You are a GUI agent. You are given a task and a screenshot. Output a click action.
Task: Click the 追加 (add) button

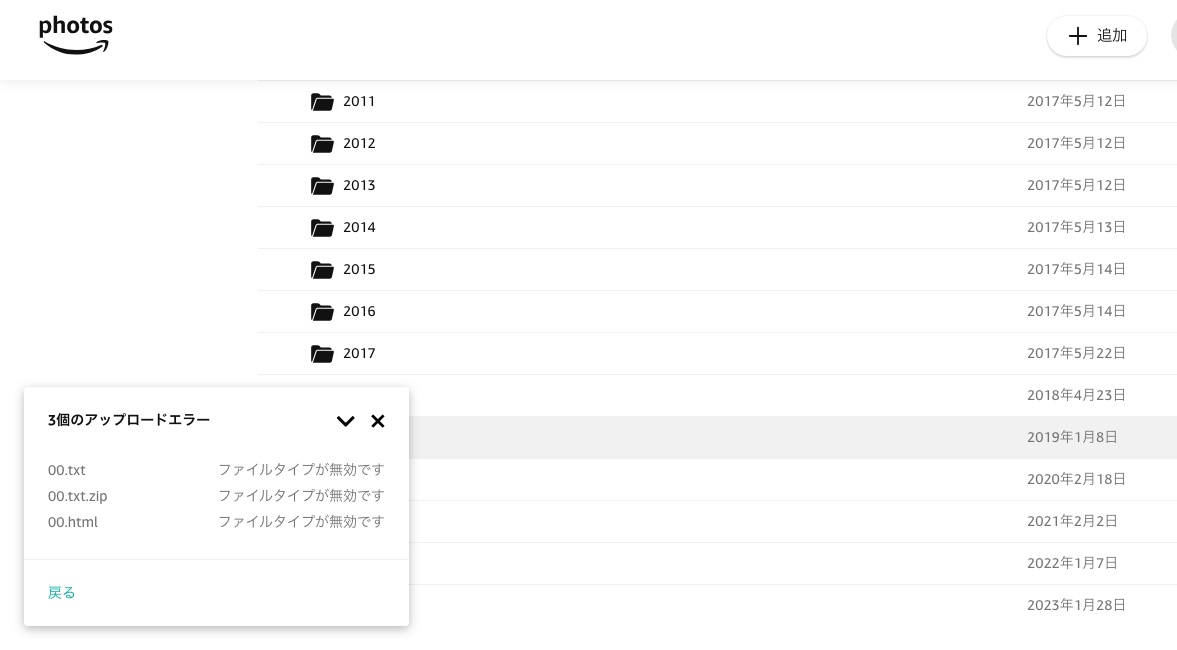(x=1096, y=36)
